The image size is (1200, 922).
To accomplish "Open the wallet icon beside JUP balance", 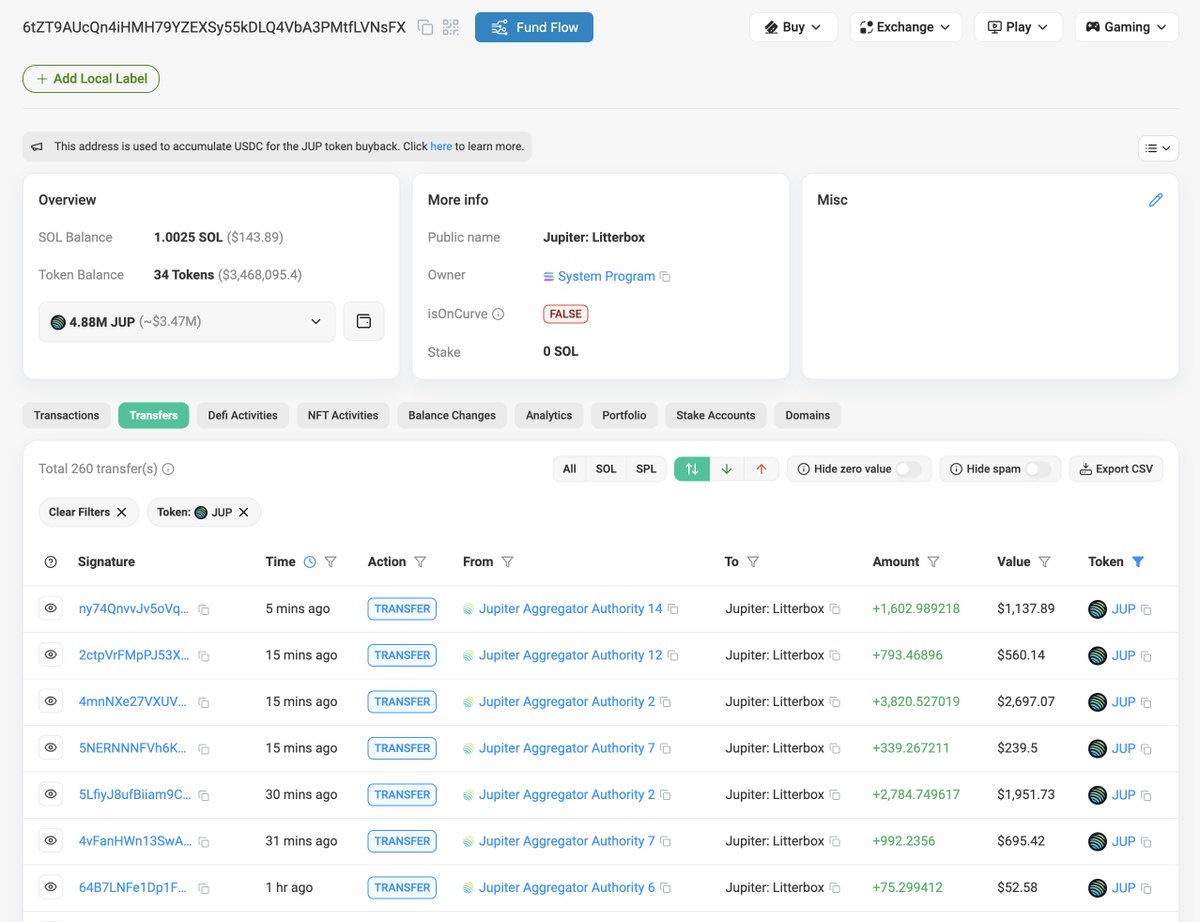I will pos(364,322).
